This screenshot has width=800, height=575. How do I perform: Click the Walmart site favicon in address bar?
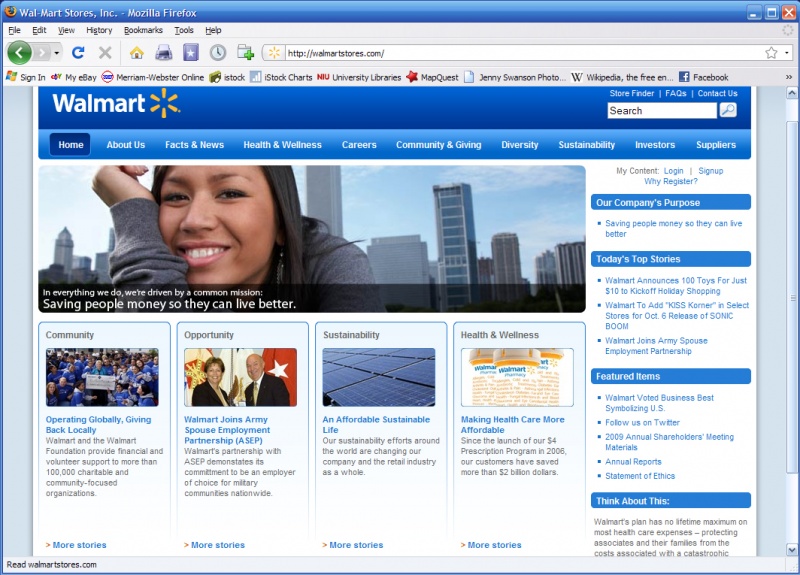coord(274,53)
